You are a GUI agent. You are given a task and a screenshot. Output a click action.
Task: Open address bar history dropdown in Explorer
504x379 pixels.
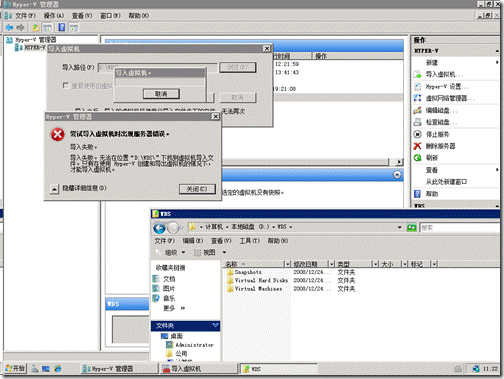[400, 228]
